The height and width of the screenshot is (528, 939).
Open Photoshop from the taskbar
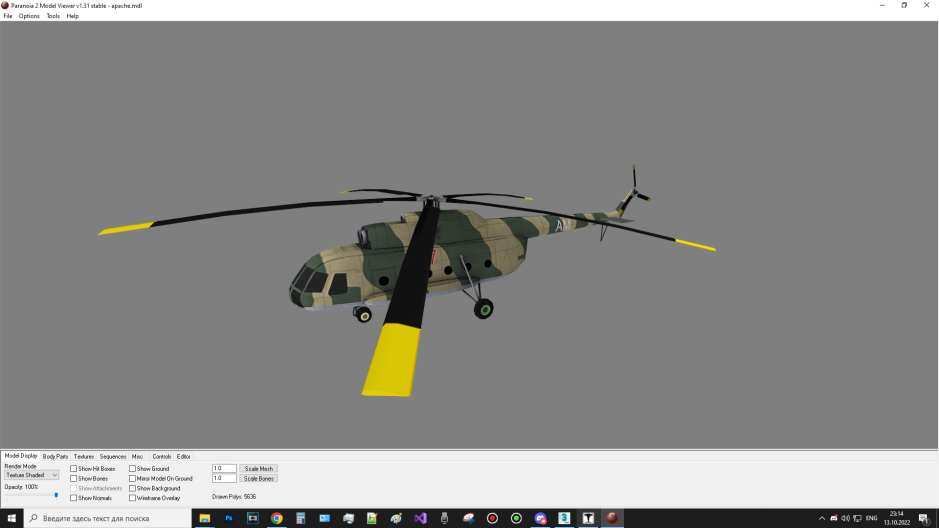tap(229, 518)
